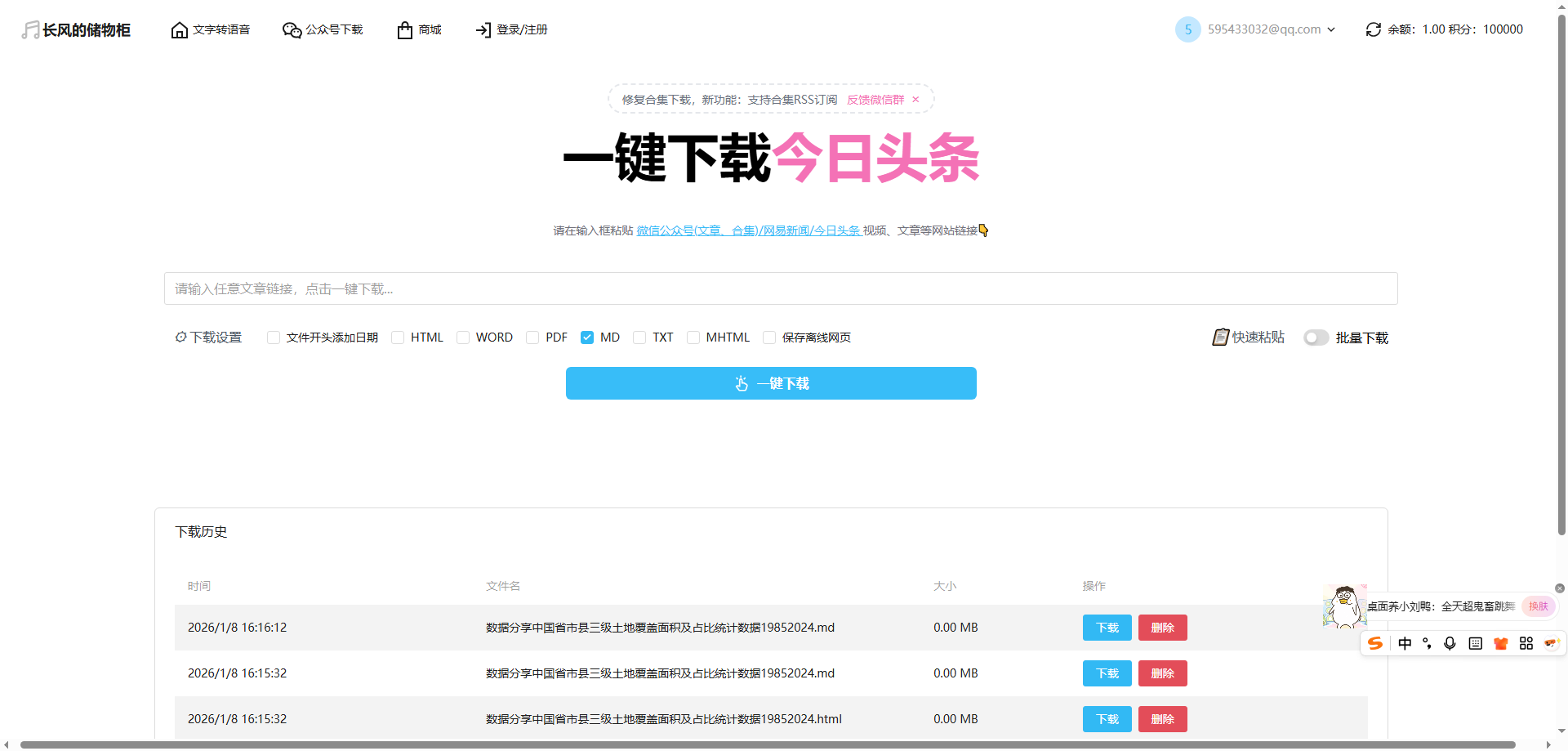This screenshot has height=751, width=1568.
Task: Open Sogou skin center
Action: (x=1500, y=643)
